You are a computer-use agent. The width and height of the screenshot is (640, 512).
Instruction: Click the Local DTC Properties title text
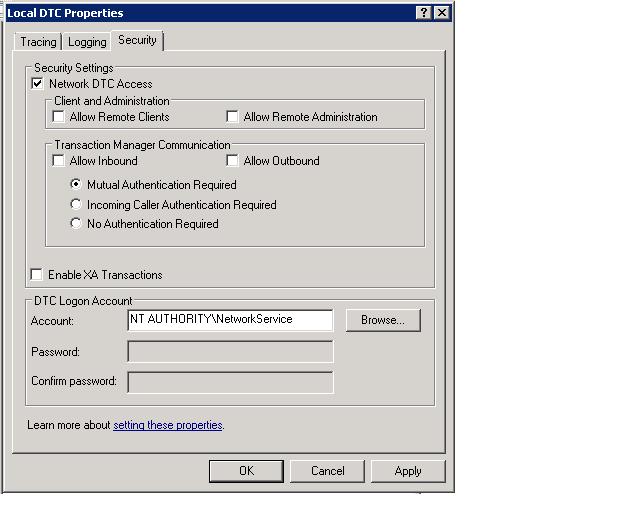coord(65,13)
